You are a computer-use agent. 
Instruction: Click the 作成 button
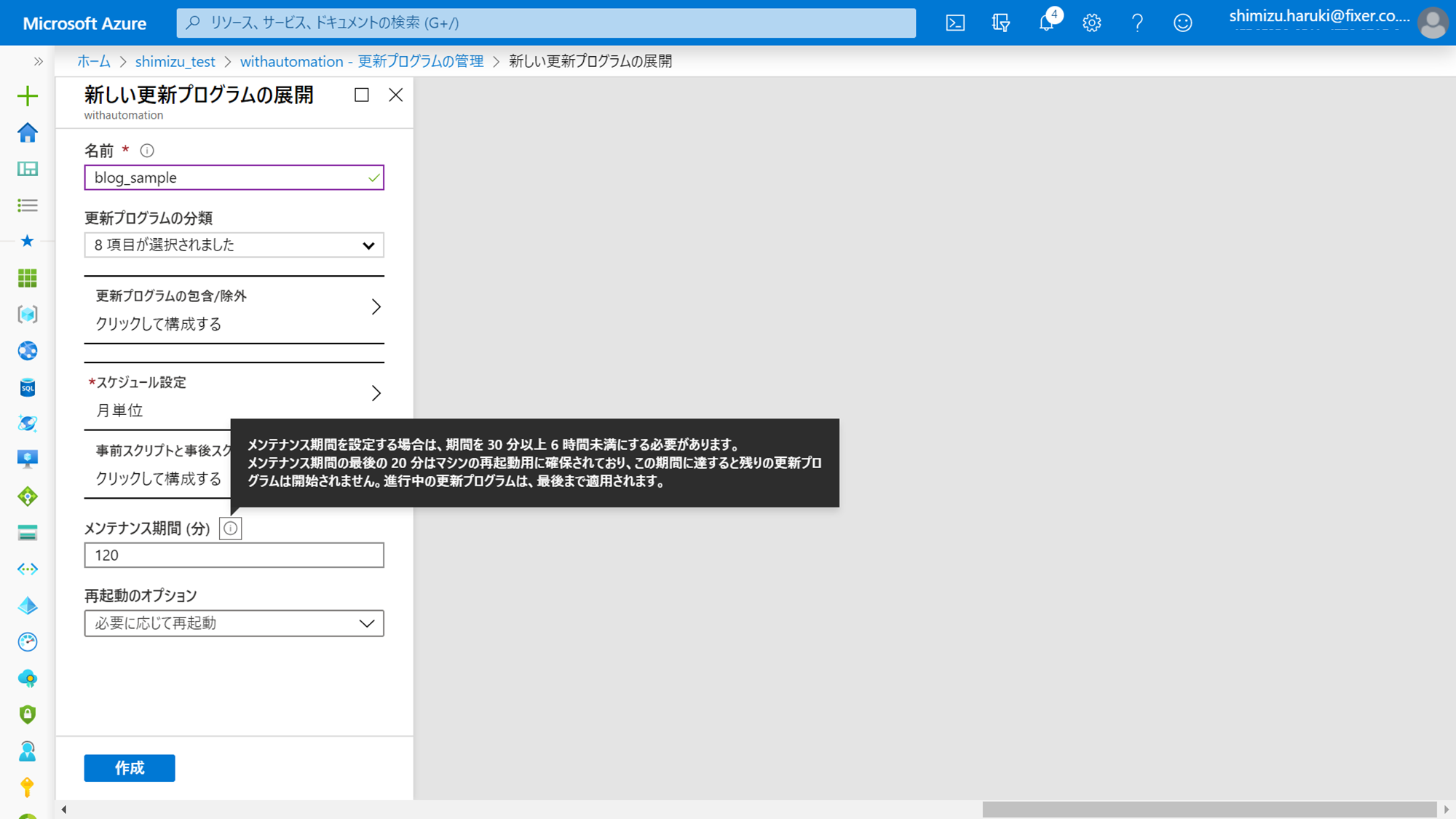(130, 768)
